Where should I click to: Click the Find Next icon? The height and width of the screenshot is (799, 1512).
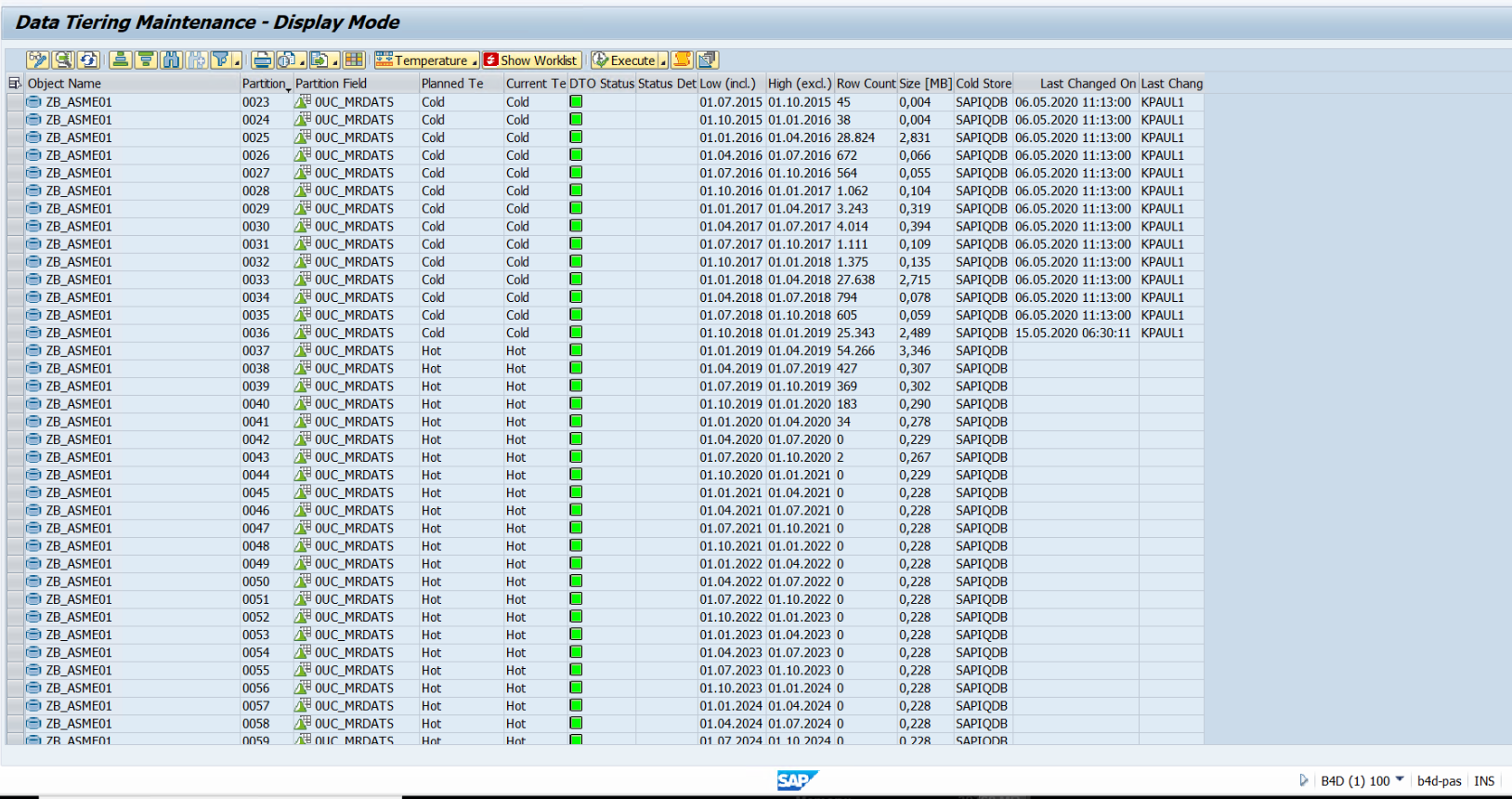point(197,60)
